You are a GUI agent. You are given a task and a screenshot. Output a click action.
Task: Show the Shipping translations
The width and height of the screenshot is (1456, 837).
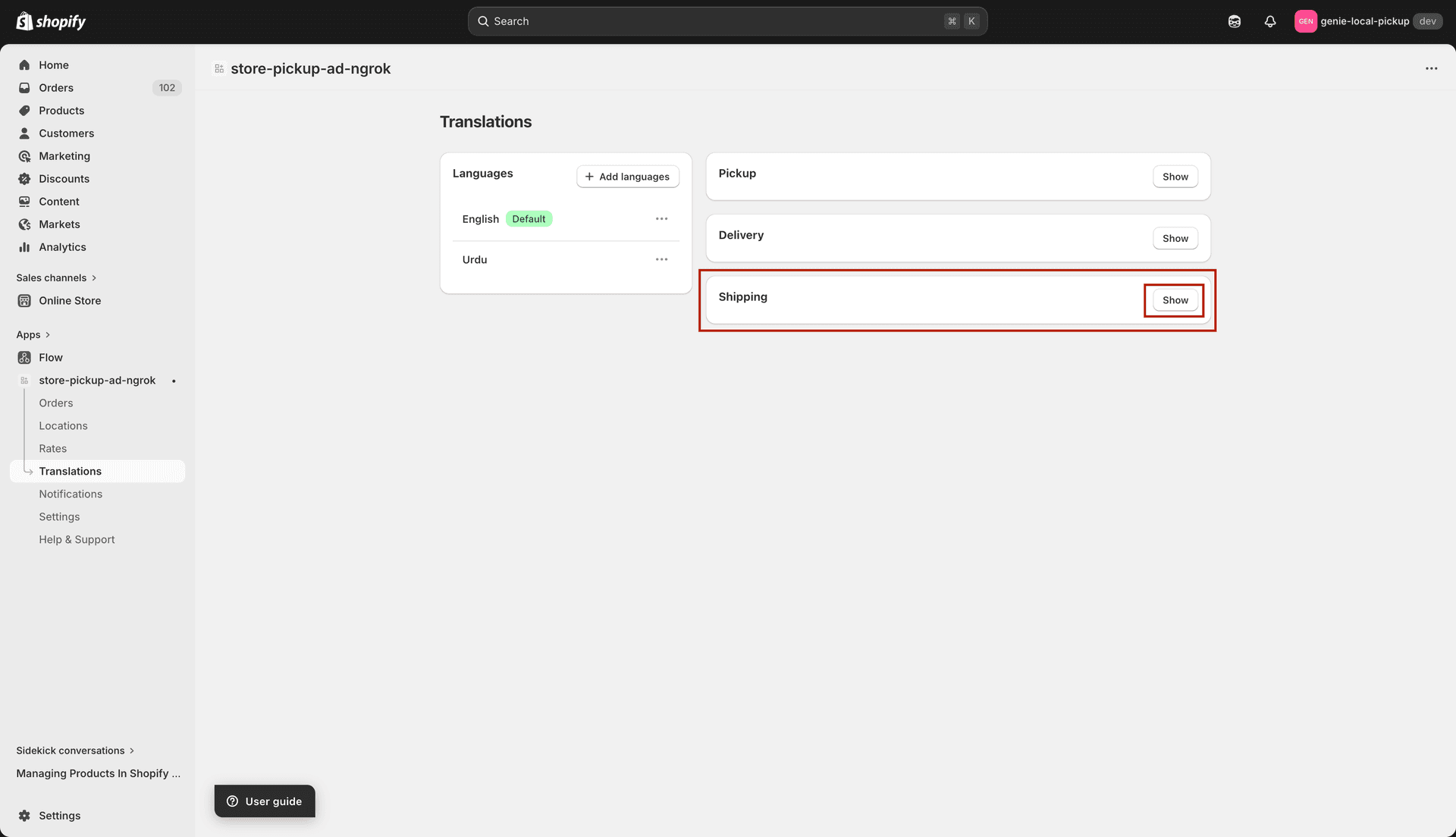pyautogui.click(x=1174, y=299)
